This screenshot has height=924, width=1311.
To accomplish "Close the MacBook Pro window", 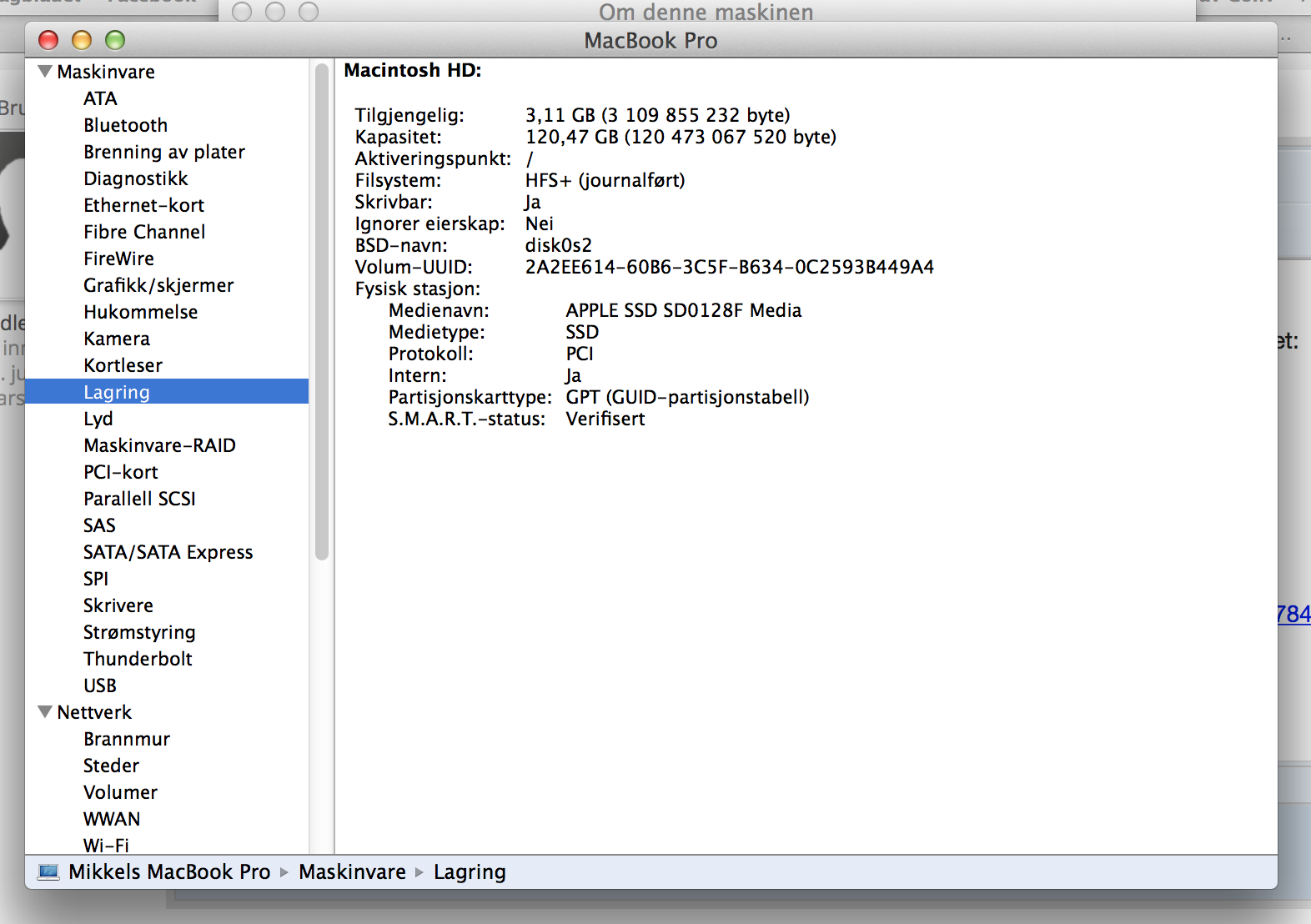I will tap(48, 40).
